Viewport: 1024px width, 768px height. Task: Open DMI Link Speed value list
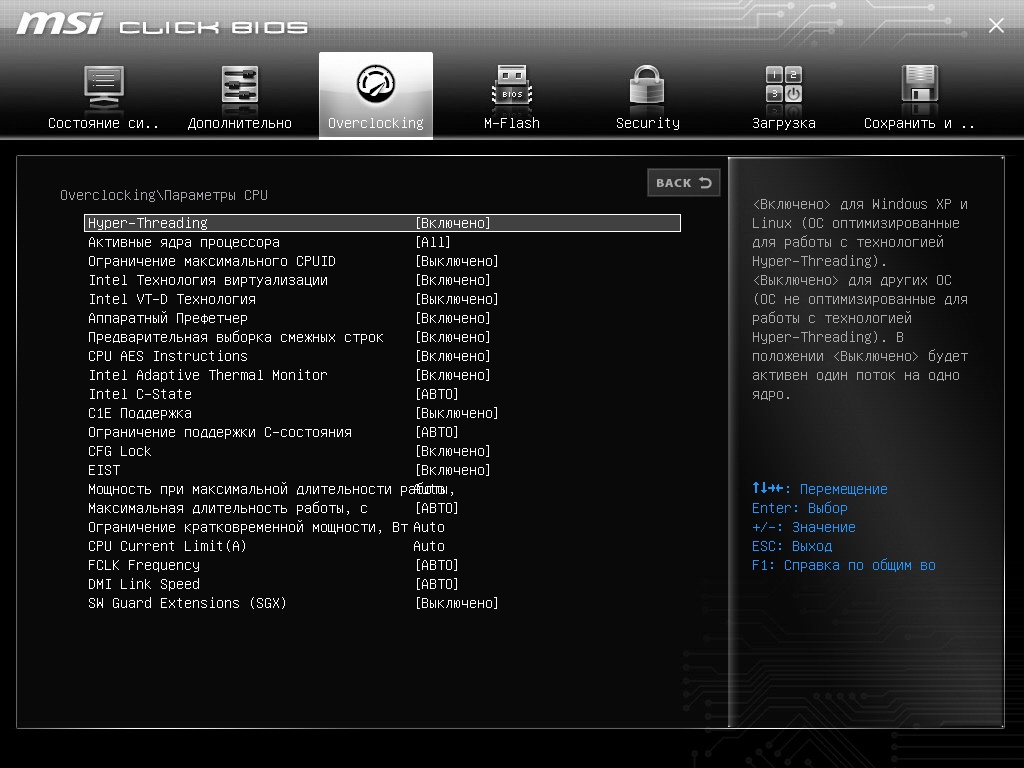(436, 584)
